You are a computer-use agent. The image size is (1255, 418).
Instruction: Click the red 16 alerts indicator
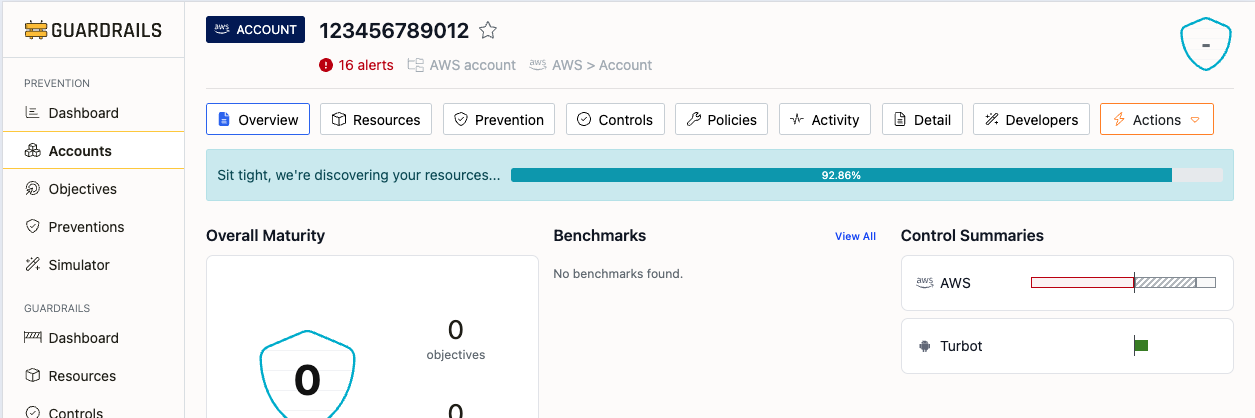(x=356, y=65)
